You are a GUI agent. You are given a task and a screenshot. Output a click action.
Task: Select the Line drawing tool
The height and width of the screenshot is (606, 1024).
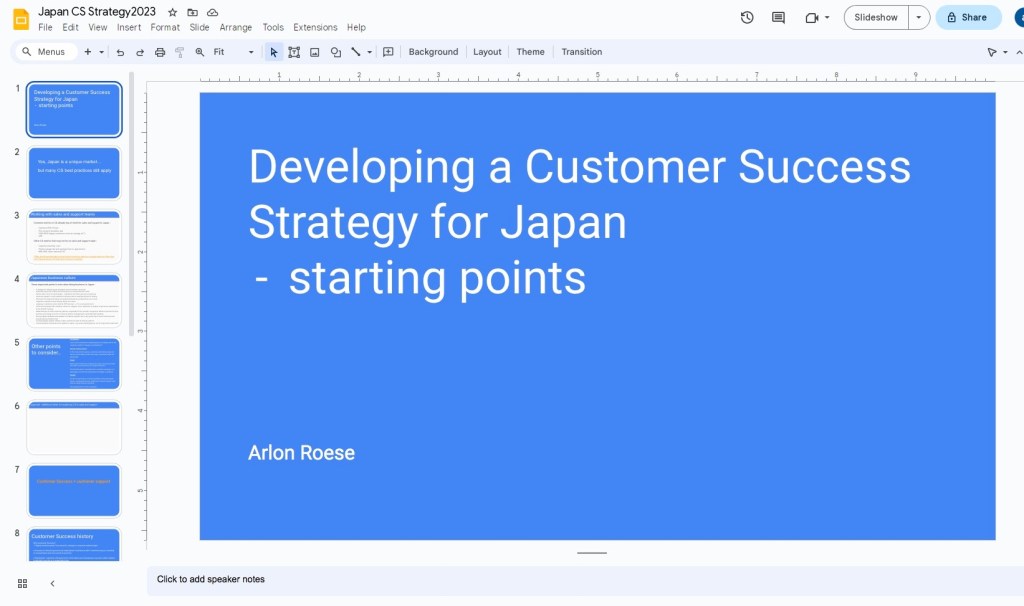point(356,51)
